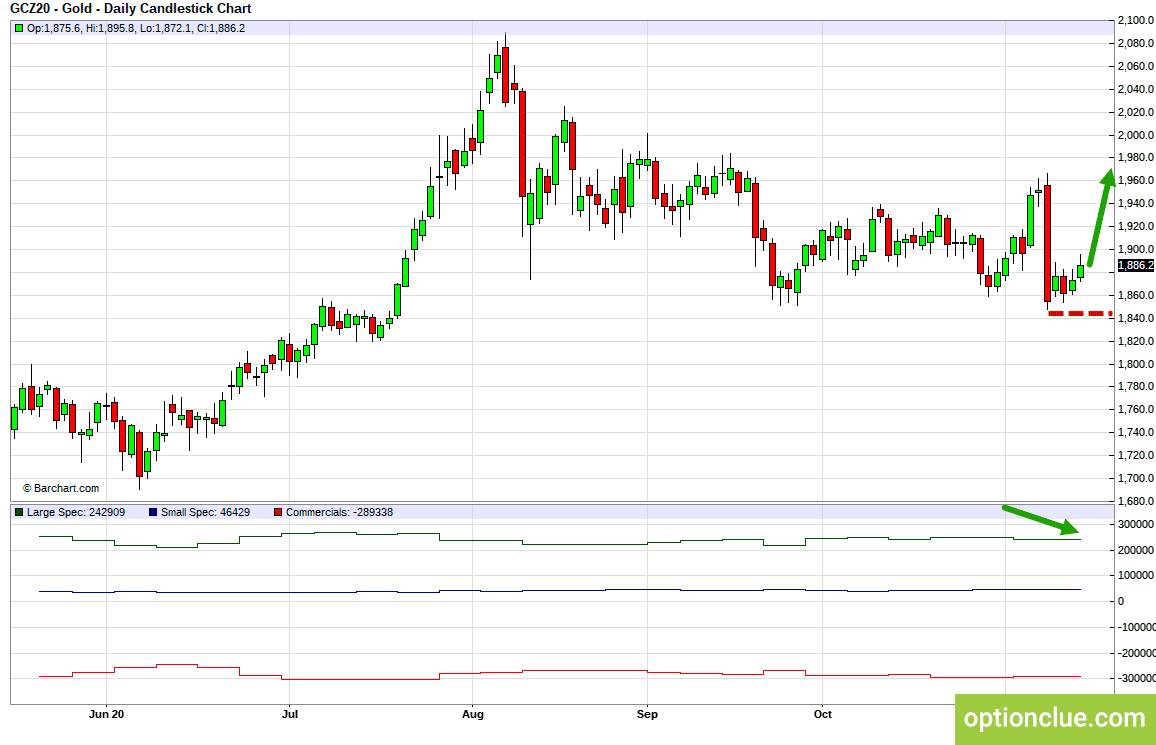Screen dimensions: 1156x745
Task: Click the optionclue.com watermark banner
Action: (1055, 718)
